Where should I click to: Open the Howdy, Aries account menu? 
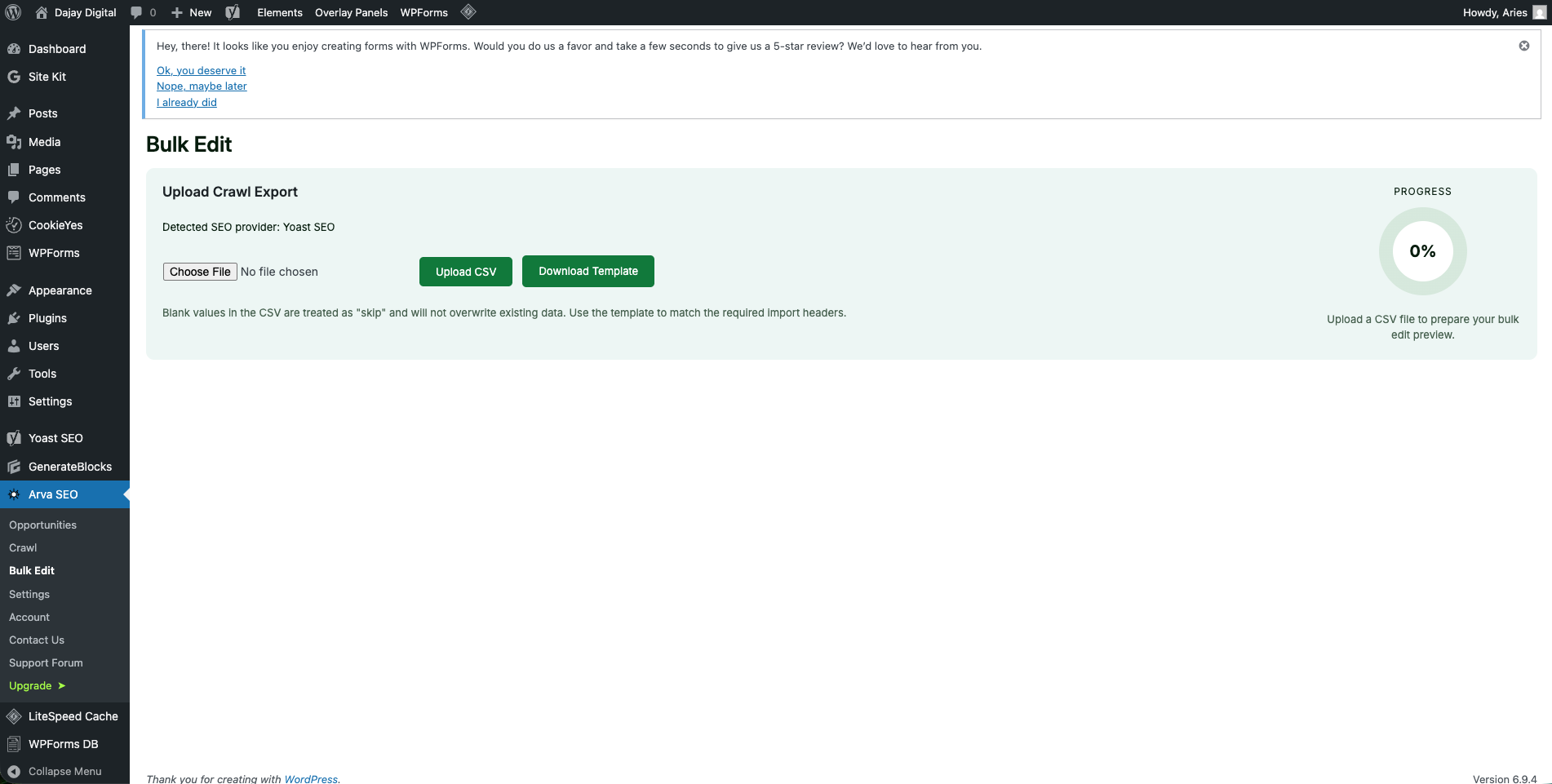pyautogui.click(x=1495, y=12)
